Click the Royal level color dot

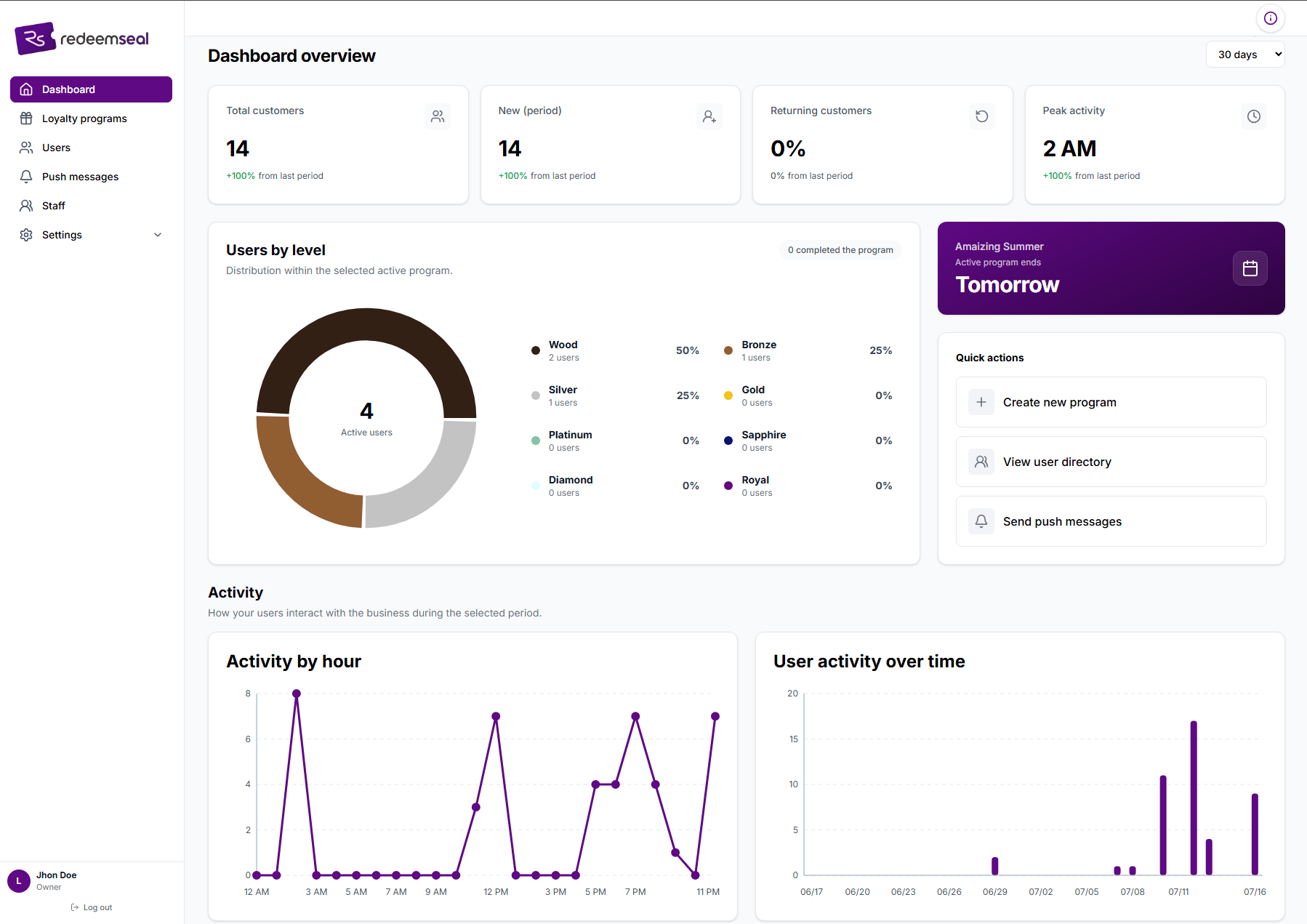[728, 486]
